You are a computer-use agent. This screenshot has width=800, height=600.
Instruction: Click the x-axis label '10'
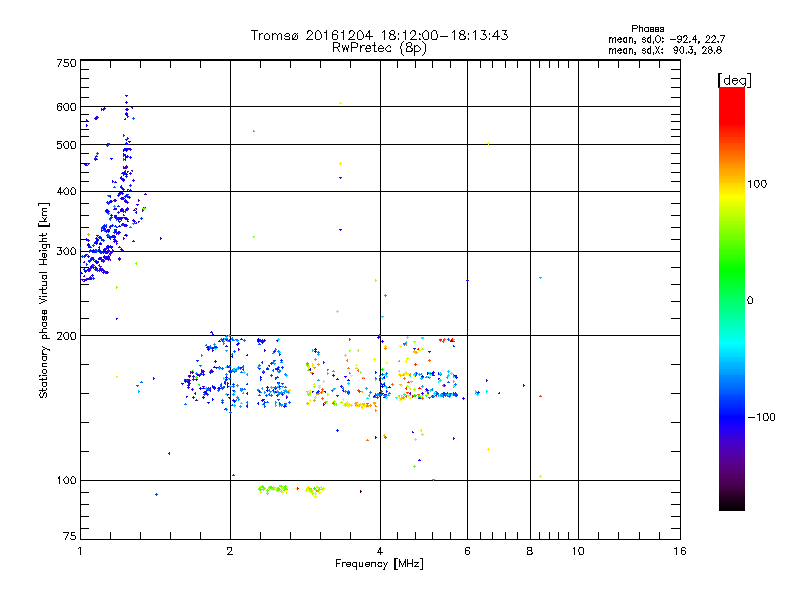[x=578, y=551]
